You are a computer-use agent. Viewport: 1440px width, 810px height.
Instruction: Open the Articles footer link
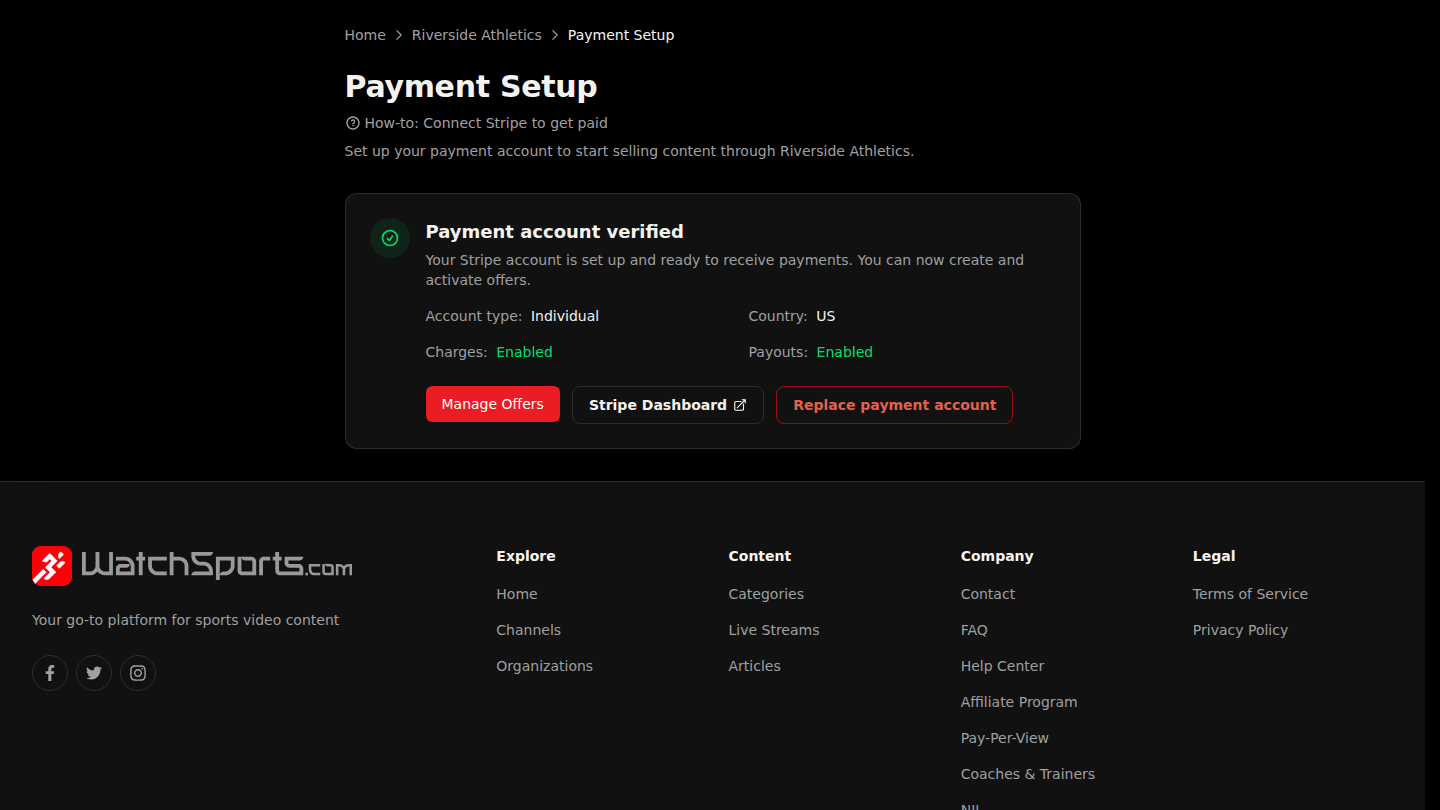755,666
